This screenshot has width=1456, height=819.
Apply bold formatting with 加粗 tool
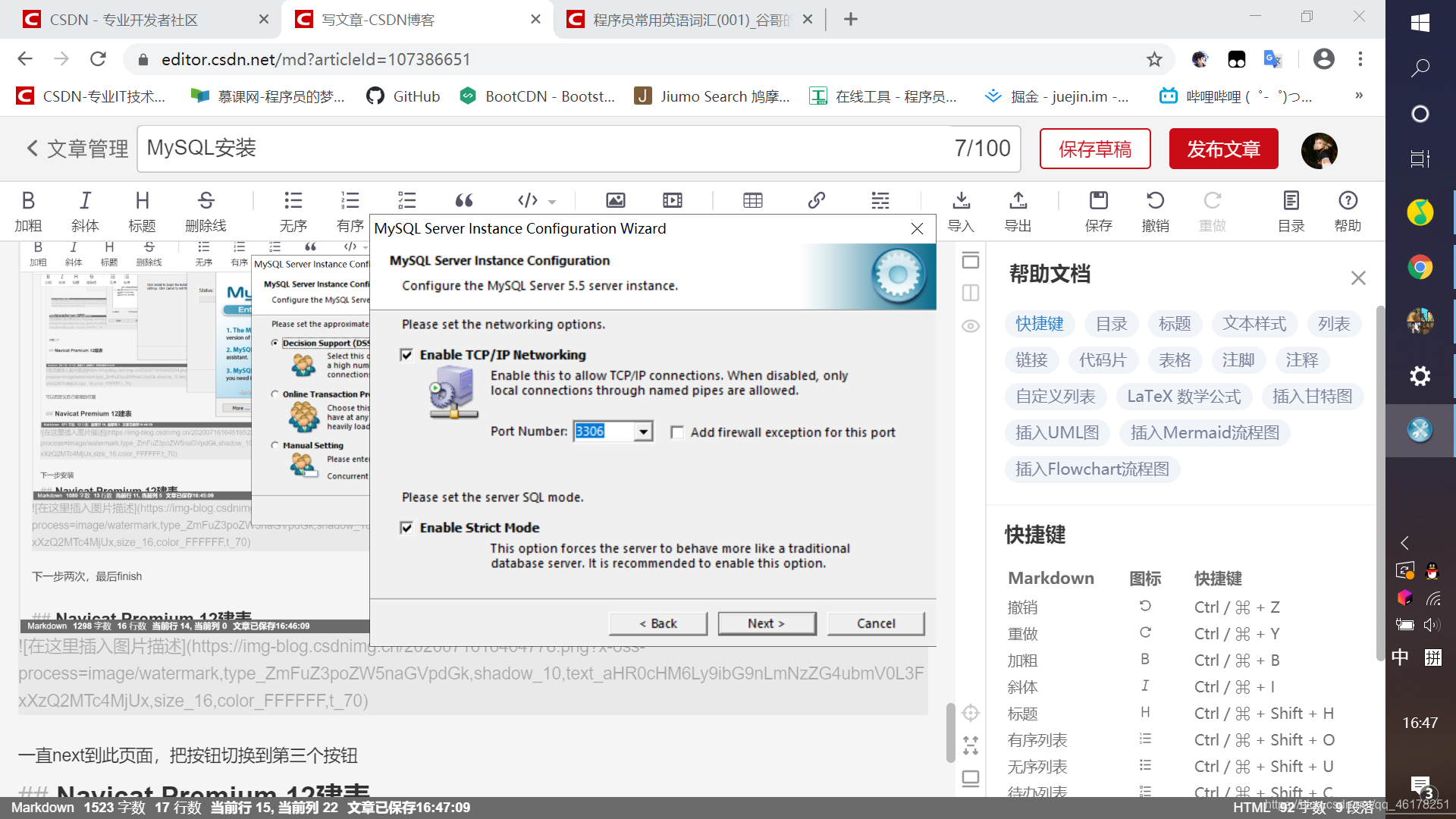coord(28,211)
